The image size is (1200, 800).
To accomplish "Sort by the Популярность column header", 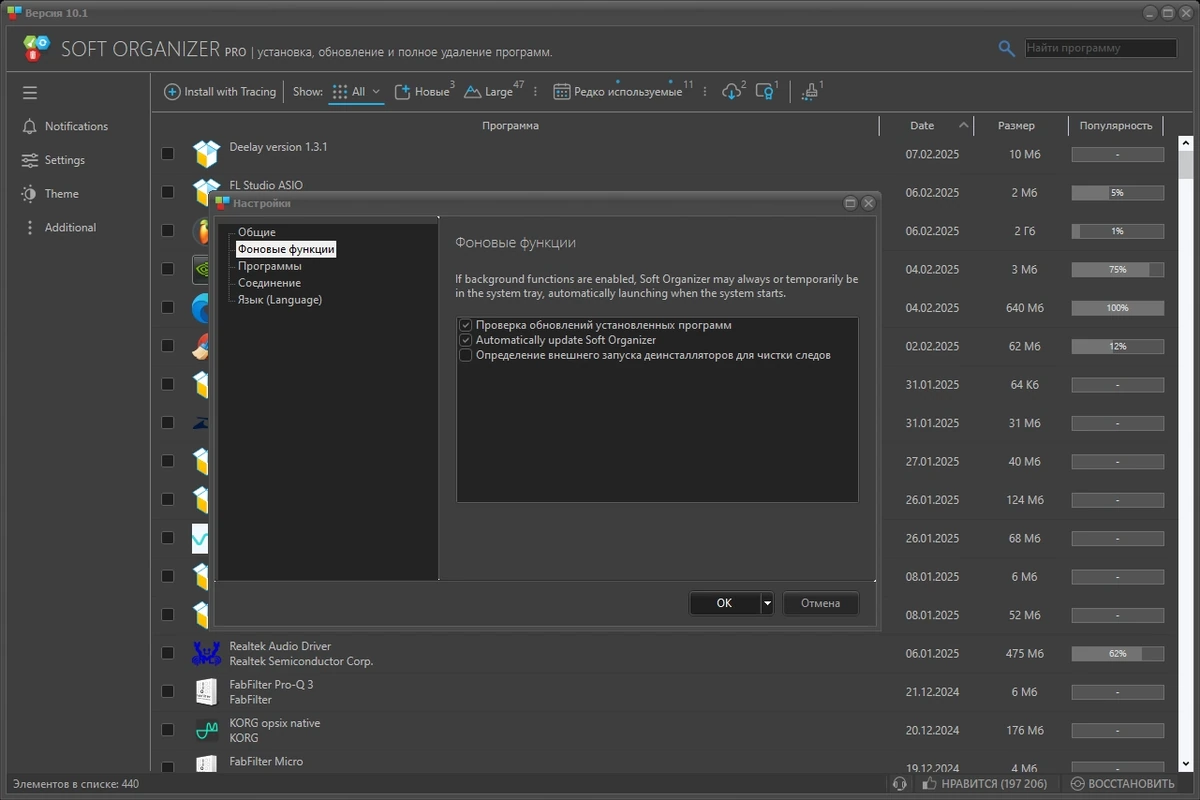I will pyautogui.click(x=1116, y=126).
